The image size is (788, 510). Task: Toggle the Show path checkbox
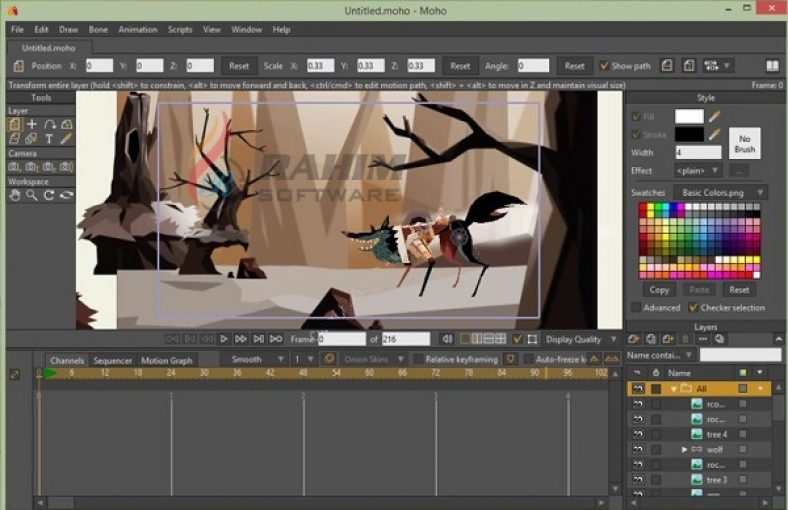tap(603, 66)
